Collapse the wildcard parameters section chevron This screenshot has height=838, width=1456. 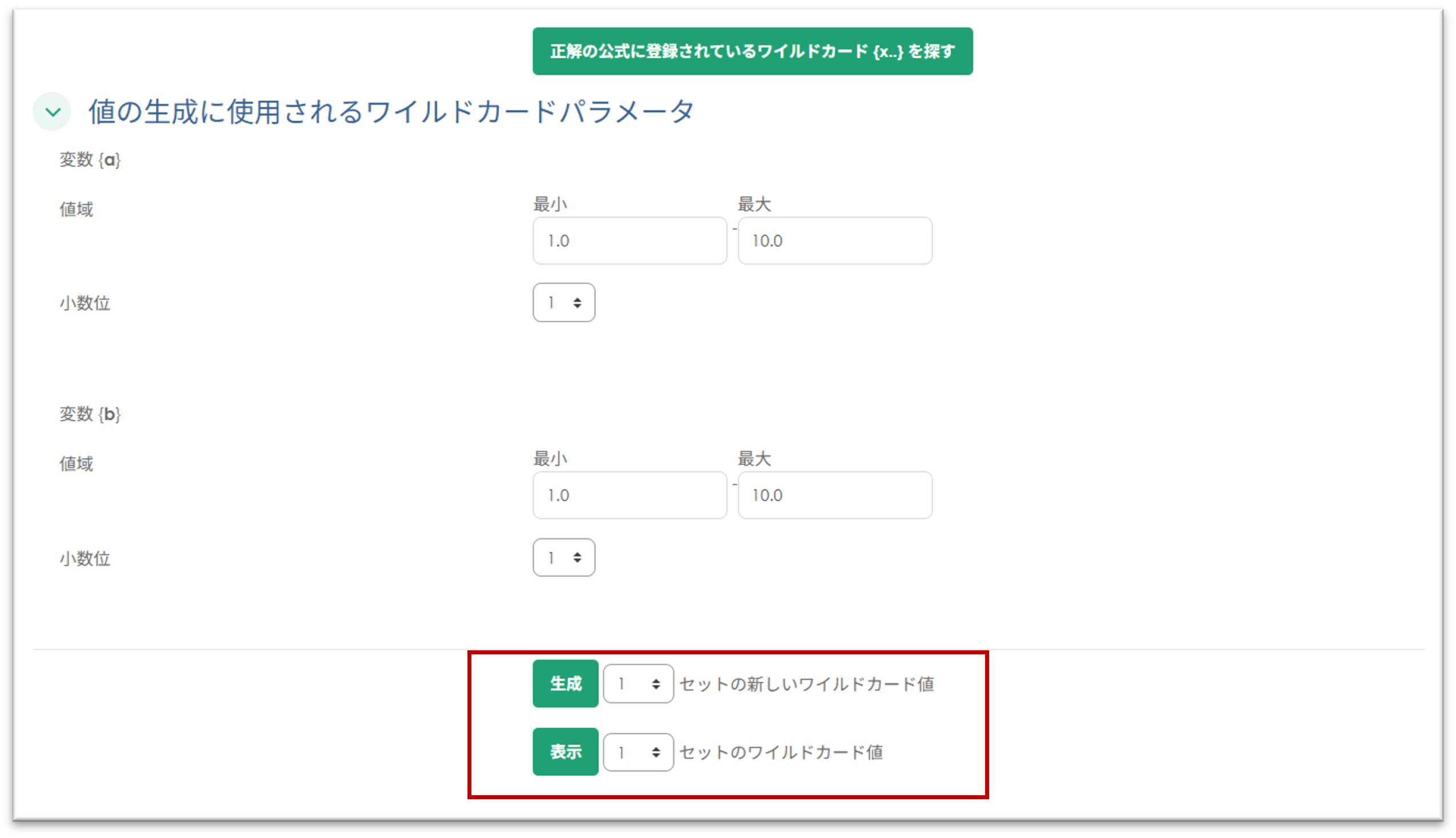53,112
